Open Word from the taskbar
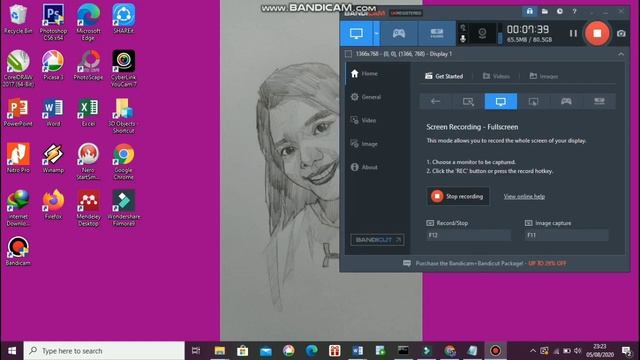This screenshot has height=360, width=640. pos(358,351)
